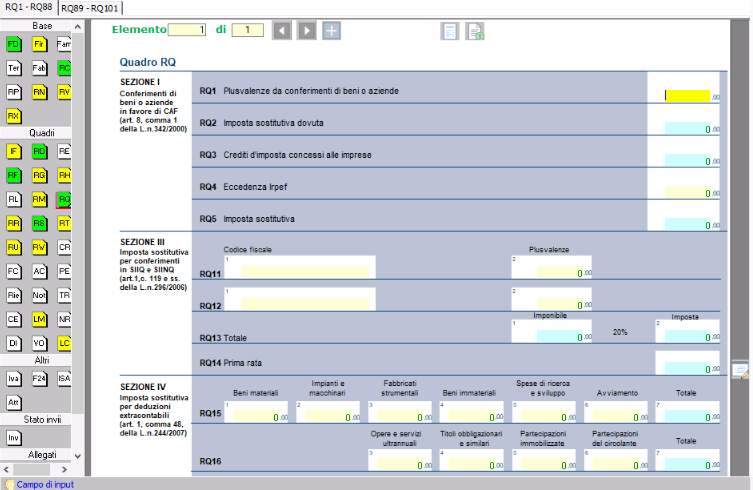Select the Not quadro icon
Screen dimensions: 753x490
click(x=39, y=295)
